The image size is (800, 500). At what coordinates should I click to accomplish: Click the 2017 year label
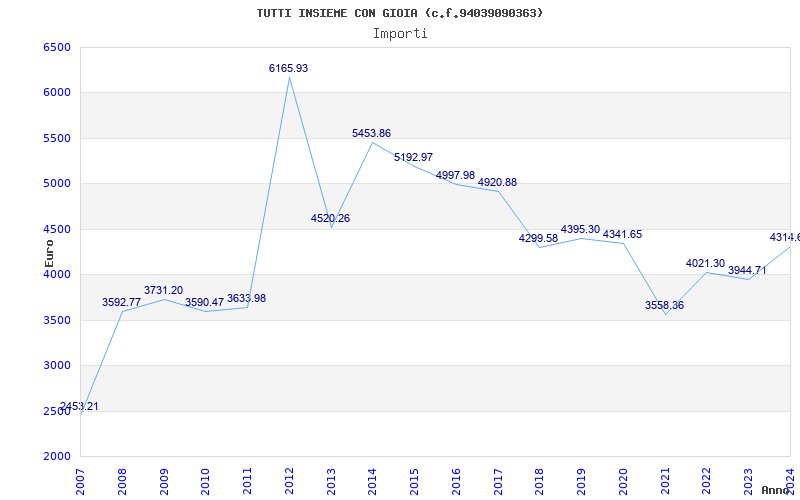(498, 482)
